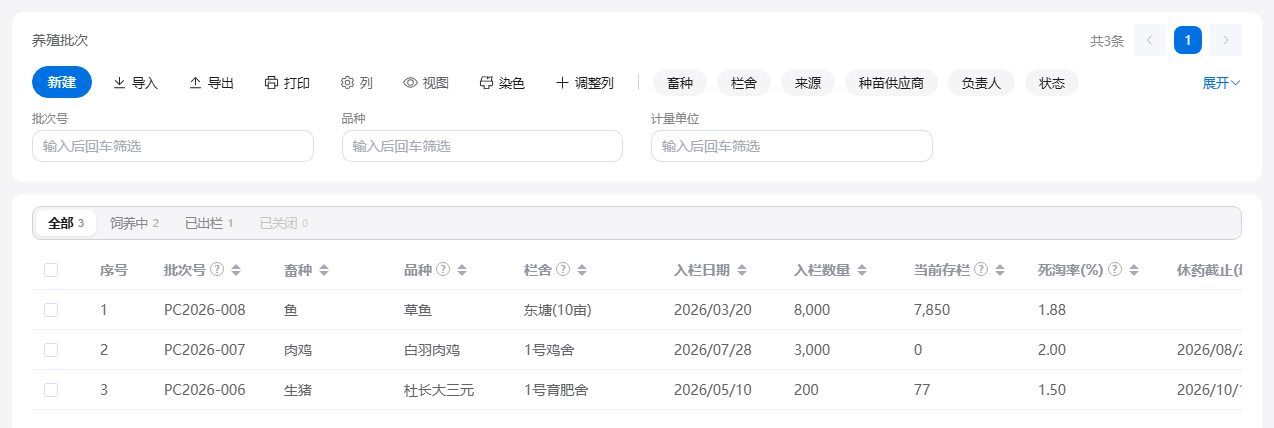This screenshot has height=428, width=1274.
Task: Switch to the 已关闭 tab
Action: coord(284,223)
